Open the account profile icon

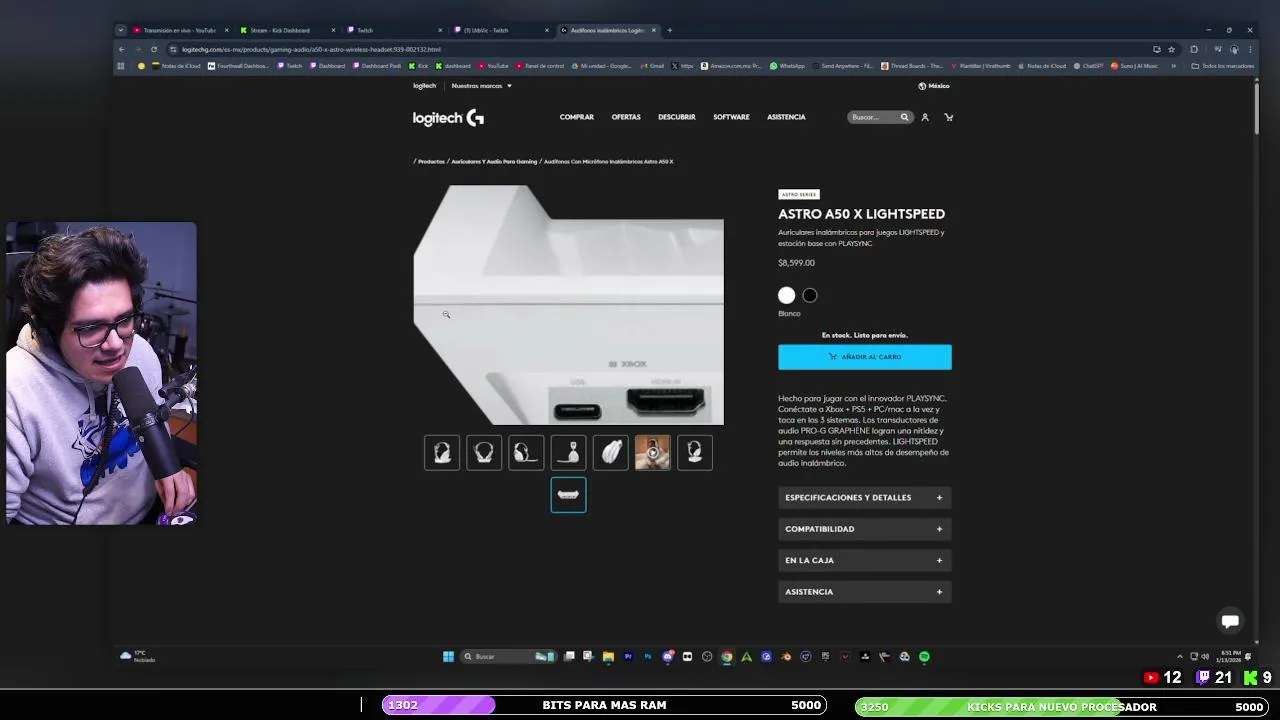click(x=925, y=117)
